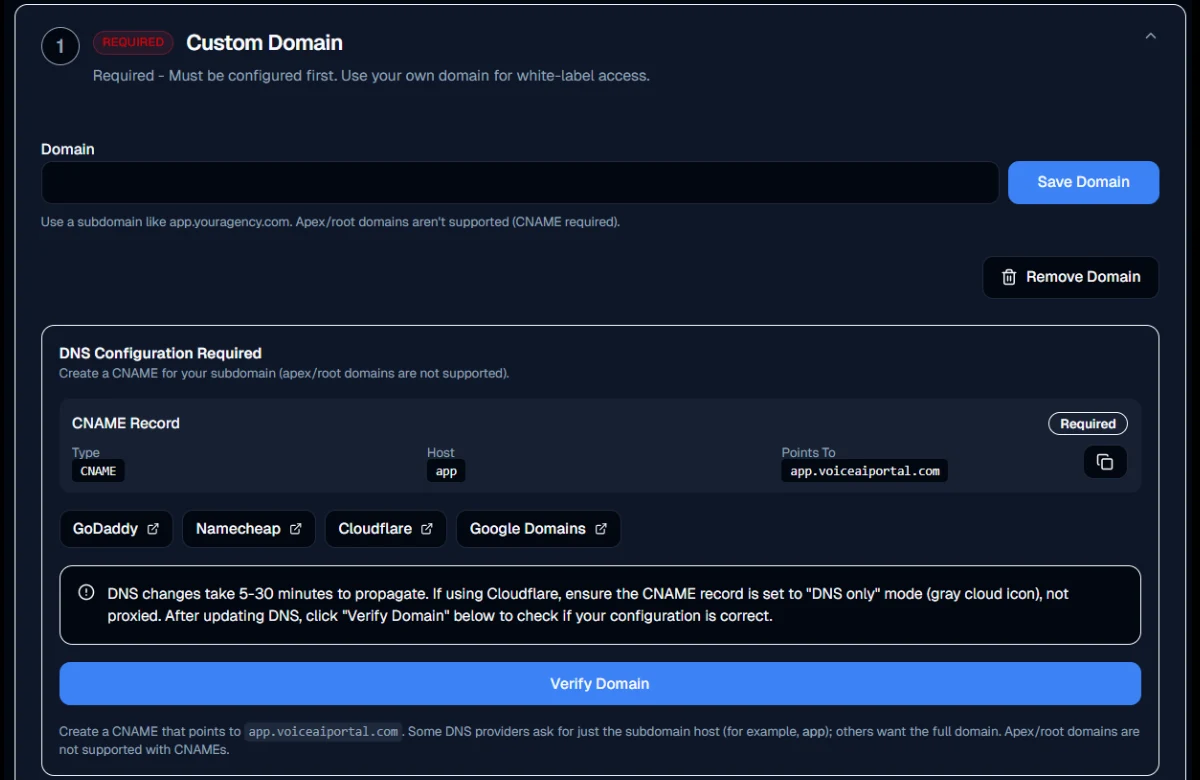Open the Cloudflare DNS provider link
1200x780 pixels.
[386, 528]
